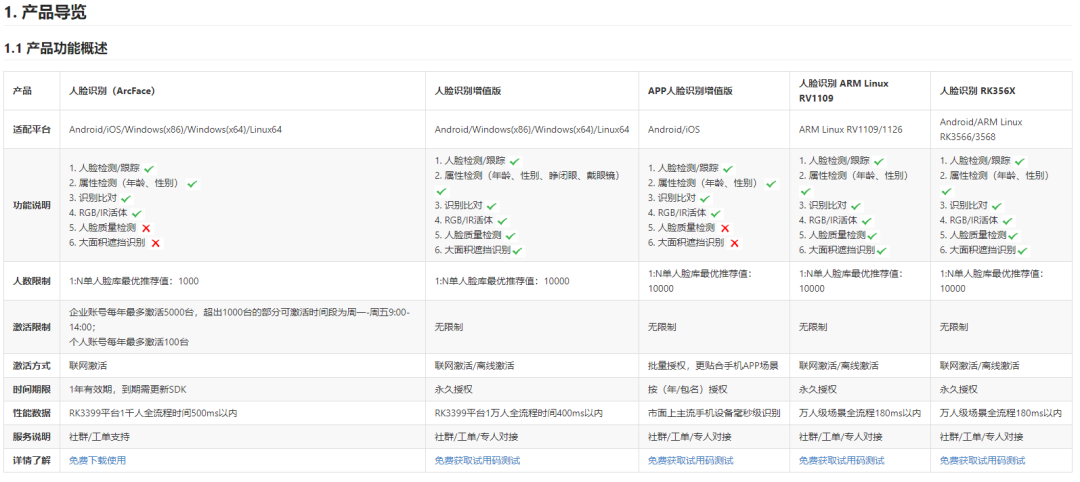The width and height of the screenshot is (1080, 482).
Task: Click the row label 人数限制
Action: click(x=32, y=281)
